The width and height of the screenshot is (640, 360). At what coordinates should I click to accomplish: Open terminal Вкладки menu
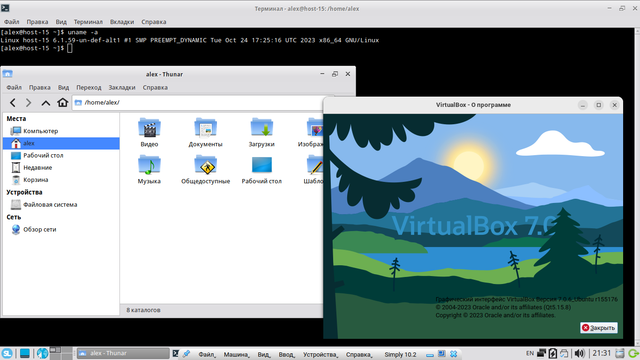122,22
